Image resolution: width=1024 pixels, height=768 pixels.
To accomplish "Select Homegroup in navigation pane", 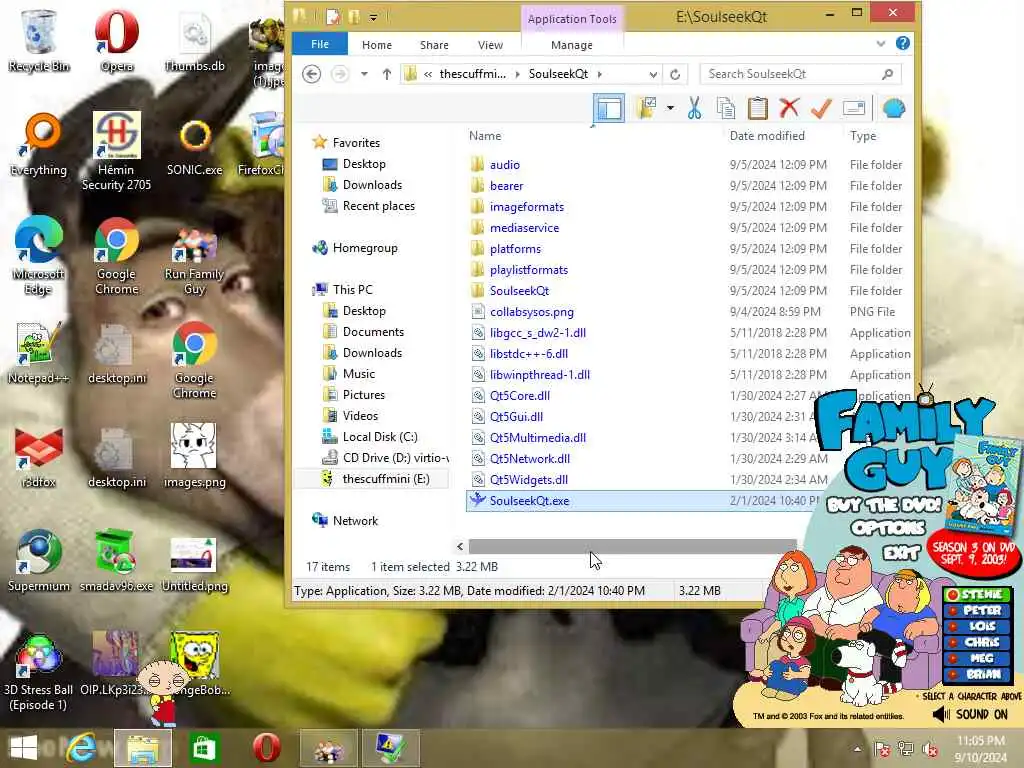I will click(365, 248).
